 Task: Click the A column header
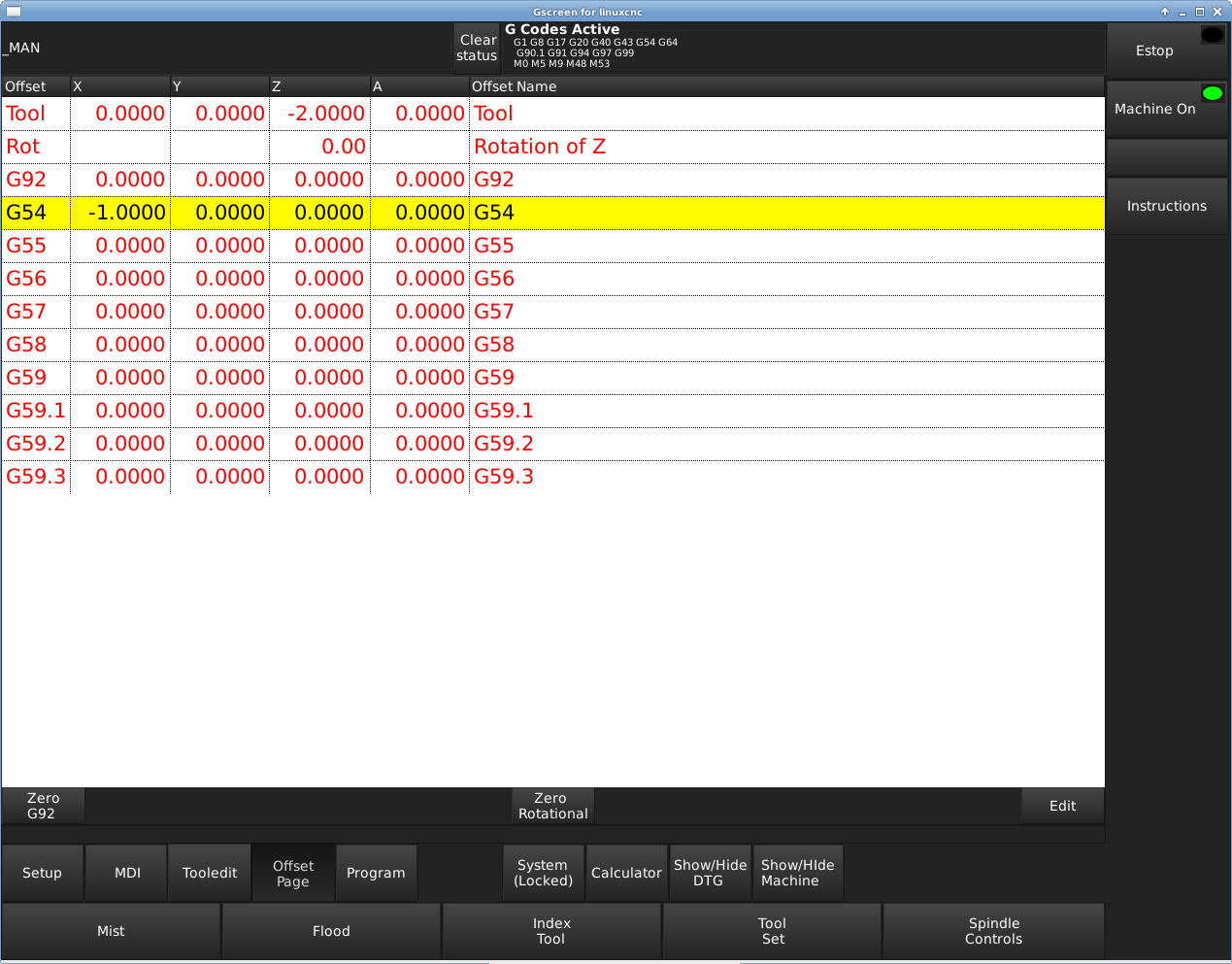click(x=419, y=86)
